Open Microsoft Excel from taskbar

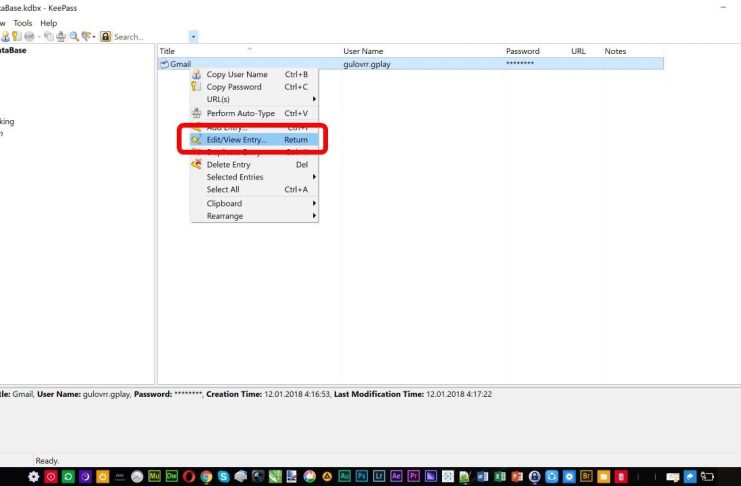[500, 477]
